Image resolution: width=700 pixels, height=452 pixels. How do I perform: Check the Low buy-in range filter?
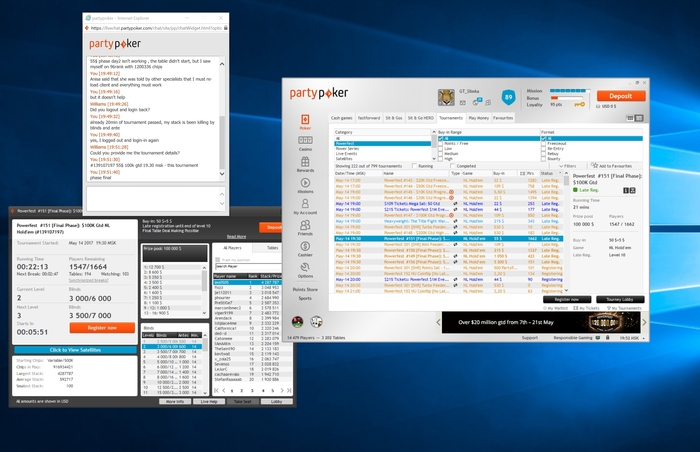441,149
